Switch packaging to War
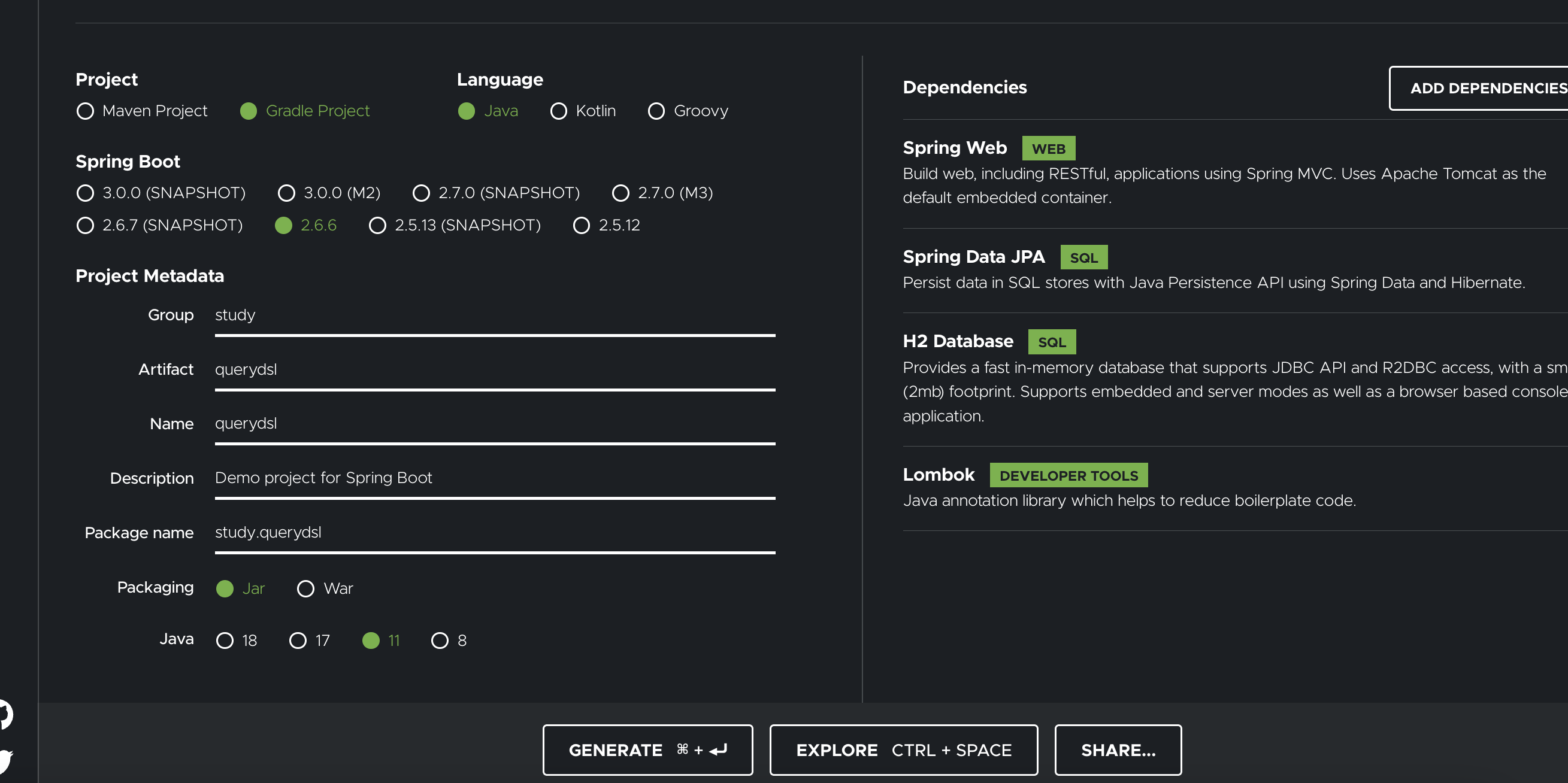 coord(305,588)
